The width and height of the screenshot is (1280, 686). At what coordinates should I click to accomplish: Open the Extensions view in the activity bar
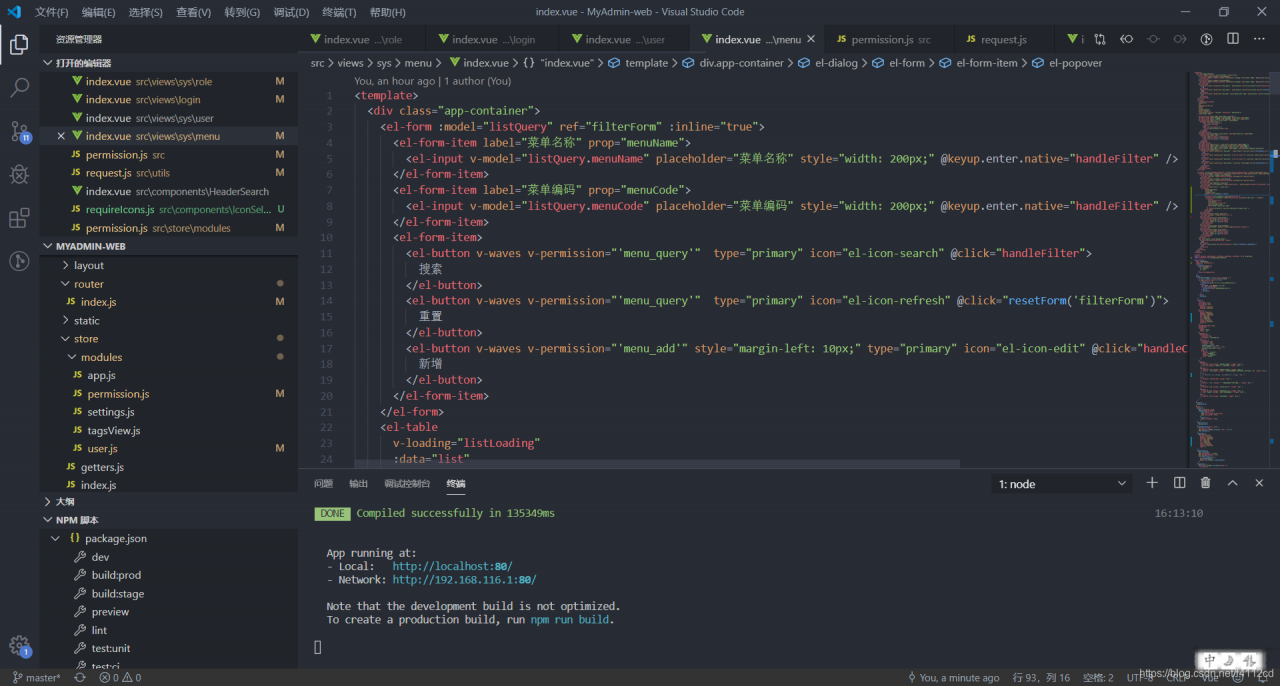tap(19, 218)
